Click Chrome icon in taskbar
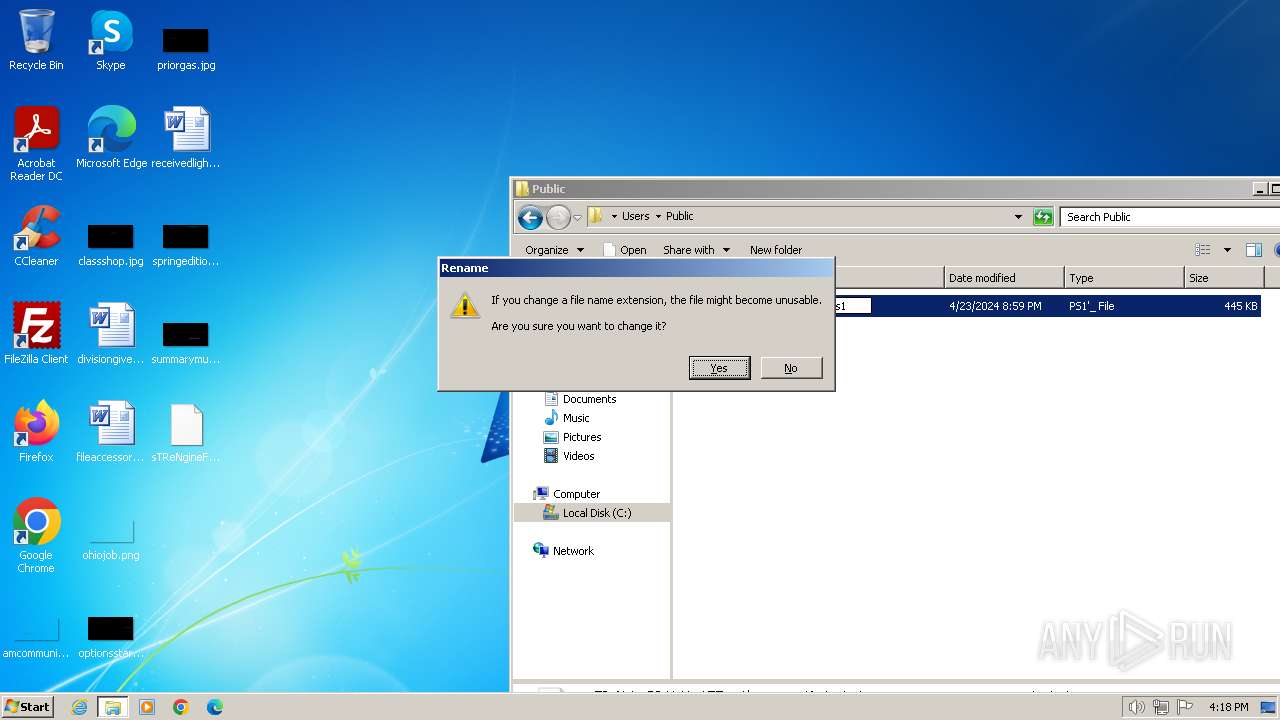This screenshot has width=1280, height=720. pyautogui.click(x=181, y=707)
